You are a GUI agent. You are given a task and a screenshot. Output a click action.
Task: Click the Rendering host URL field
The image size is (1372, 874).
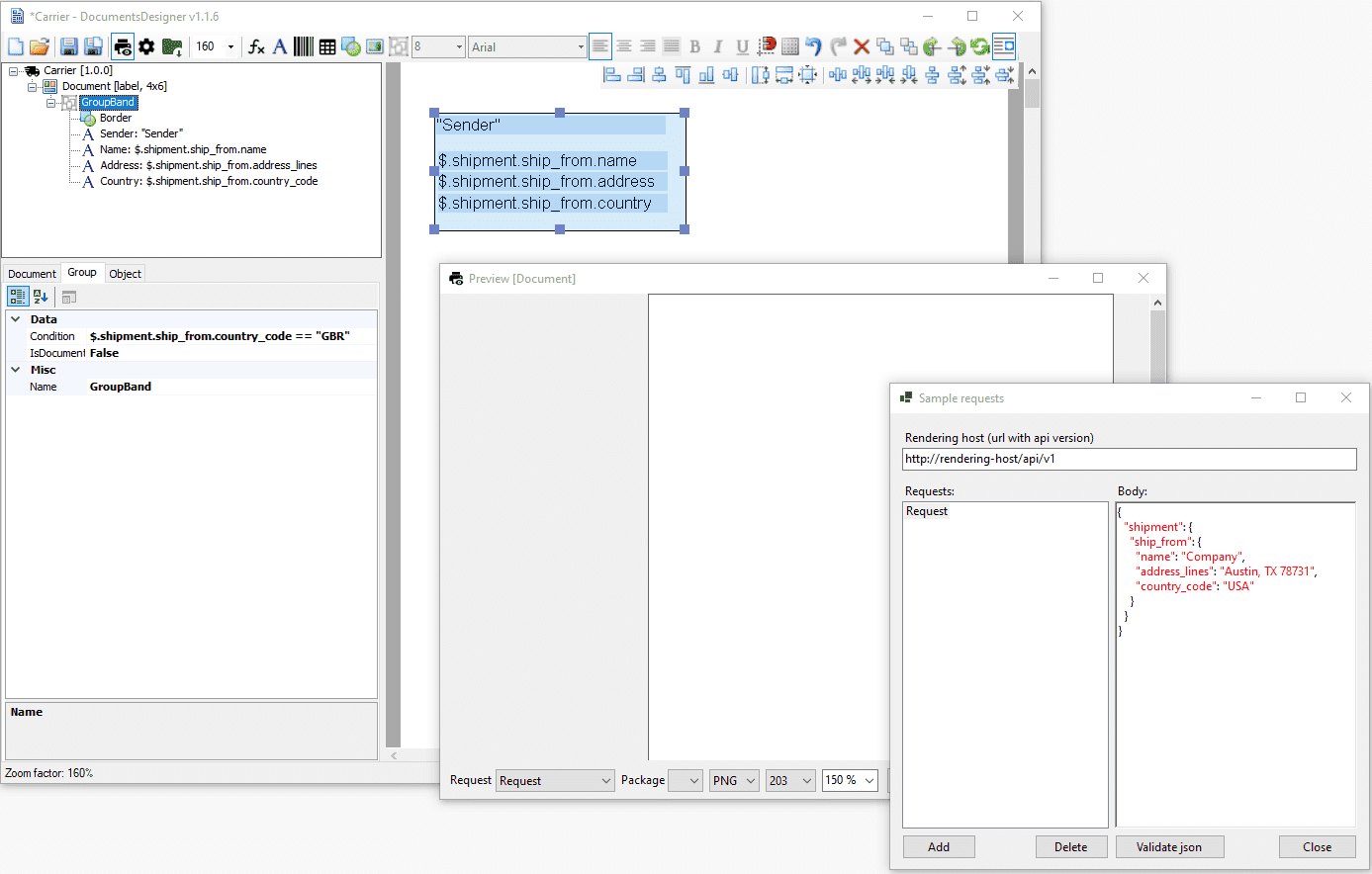click(1129, 459)
